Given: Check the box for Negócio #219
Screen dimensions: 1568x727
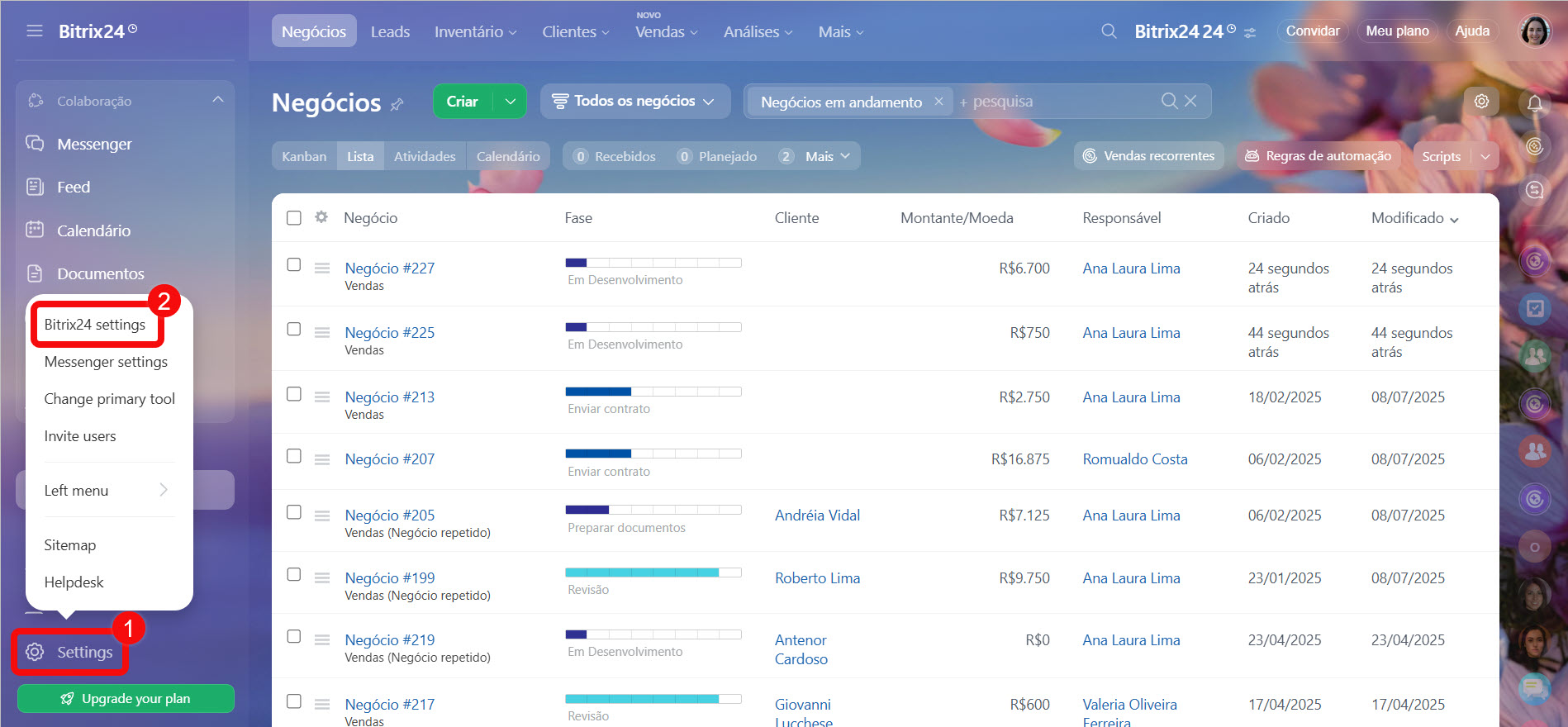Looking at the screenshot, I should pos(294,636).
